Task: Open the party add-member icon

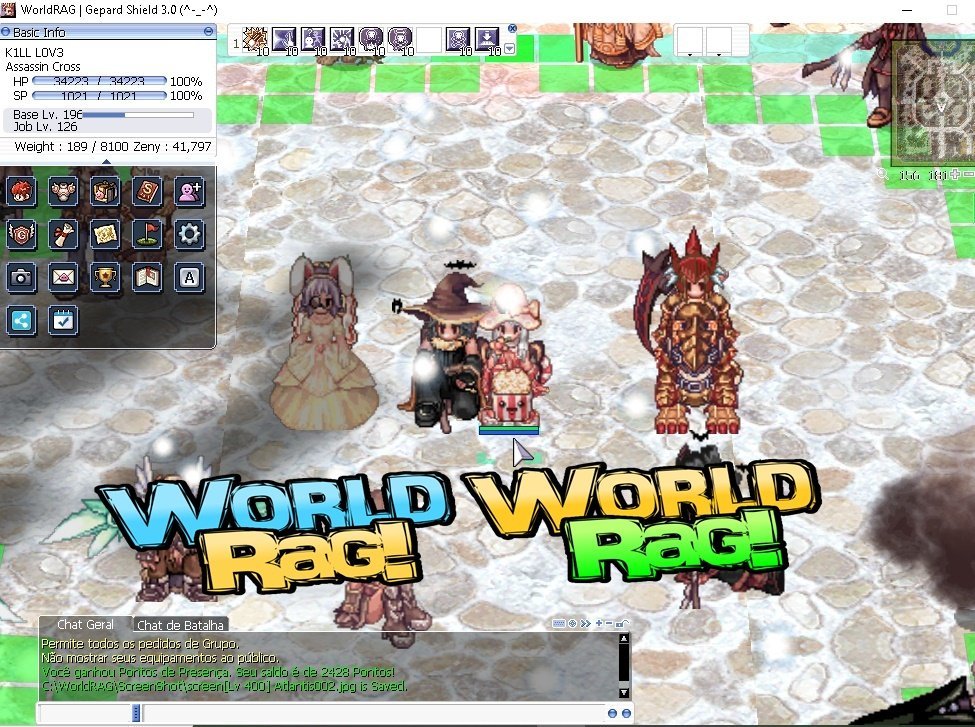Action: click(x=189, y=191)
